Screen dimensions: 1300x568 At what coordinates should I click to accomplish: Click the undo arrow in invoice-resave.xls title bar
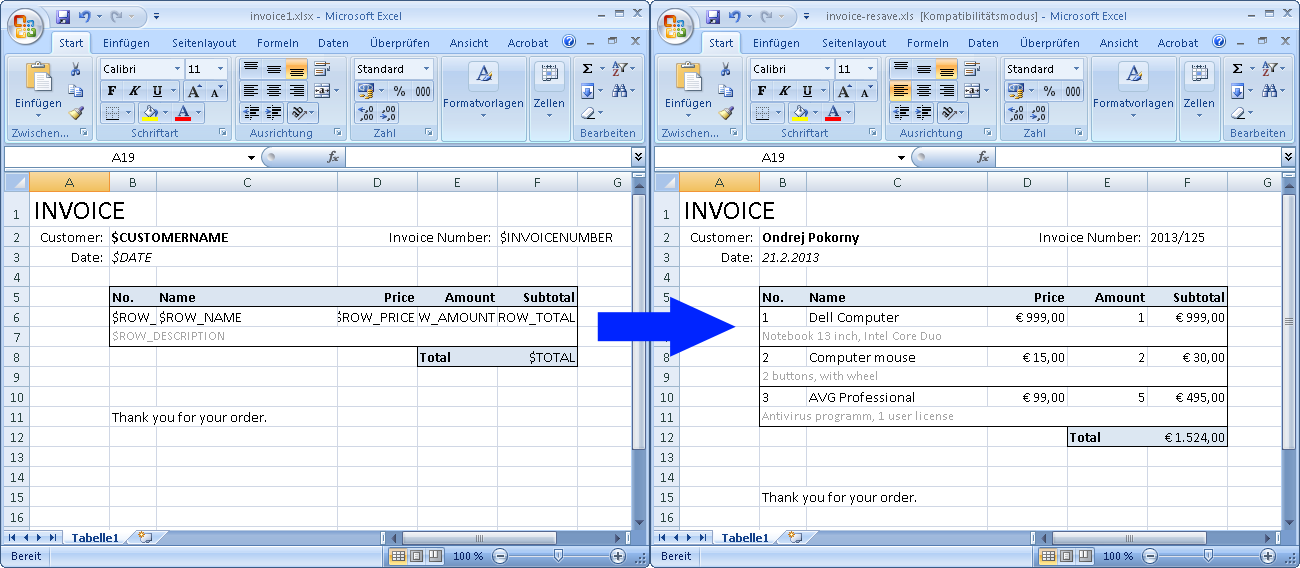point(735,17)
